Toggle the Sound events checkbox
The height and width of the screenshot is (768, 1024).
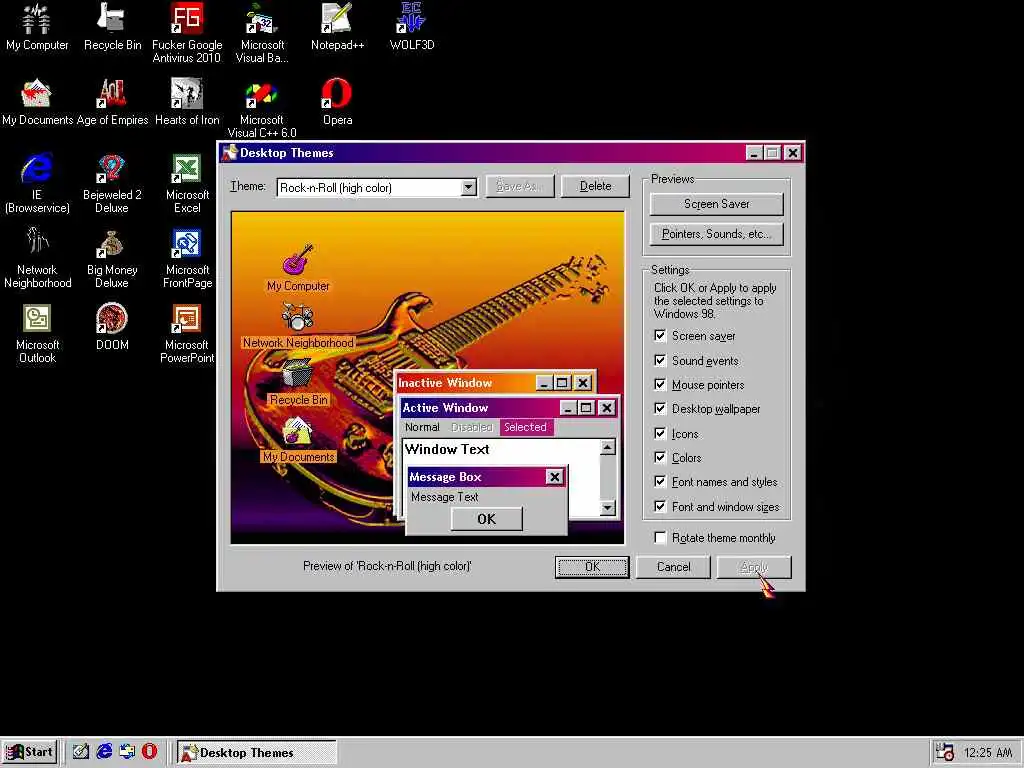tap(660, 360)
